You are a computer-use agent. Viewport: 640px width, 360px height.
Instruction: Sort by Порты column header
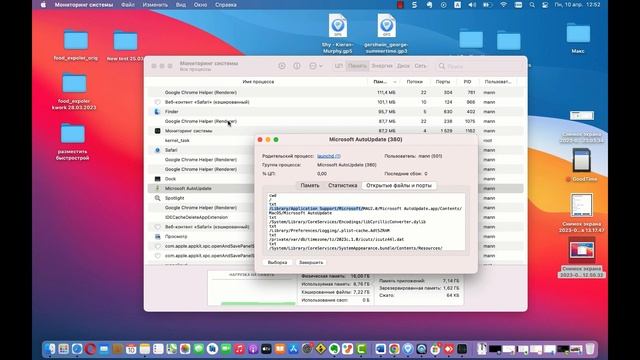tap(442, 82)
